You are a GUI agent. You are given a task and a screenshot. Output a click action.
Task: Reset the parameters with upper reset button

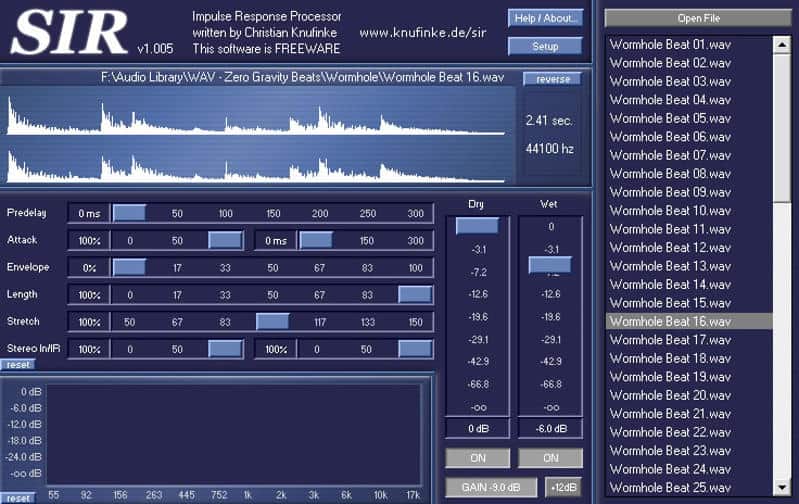tap(17, 365)
